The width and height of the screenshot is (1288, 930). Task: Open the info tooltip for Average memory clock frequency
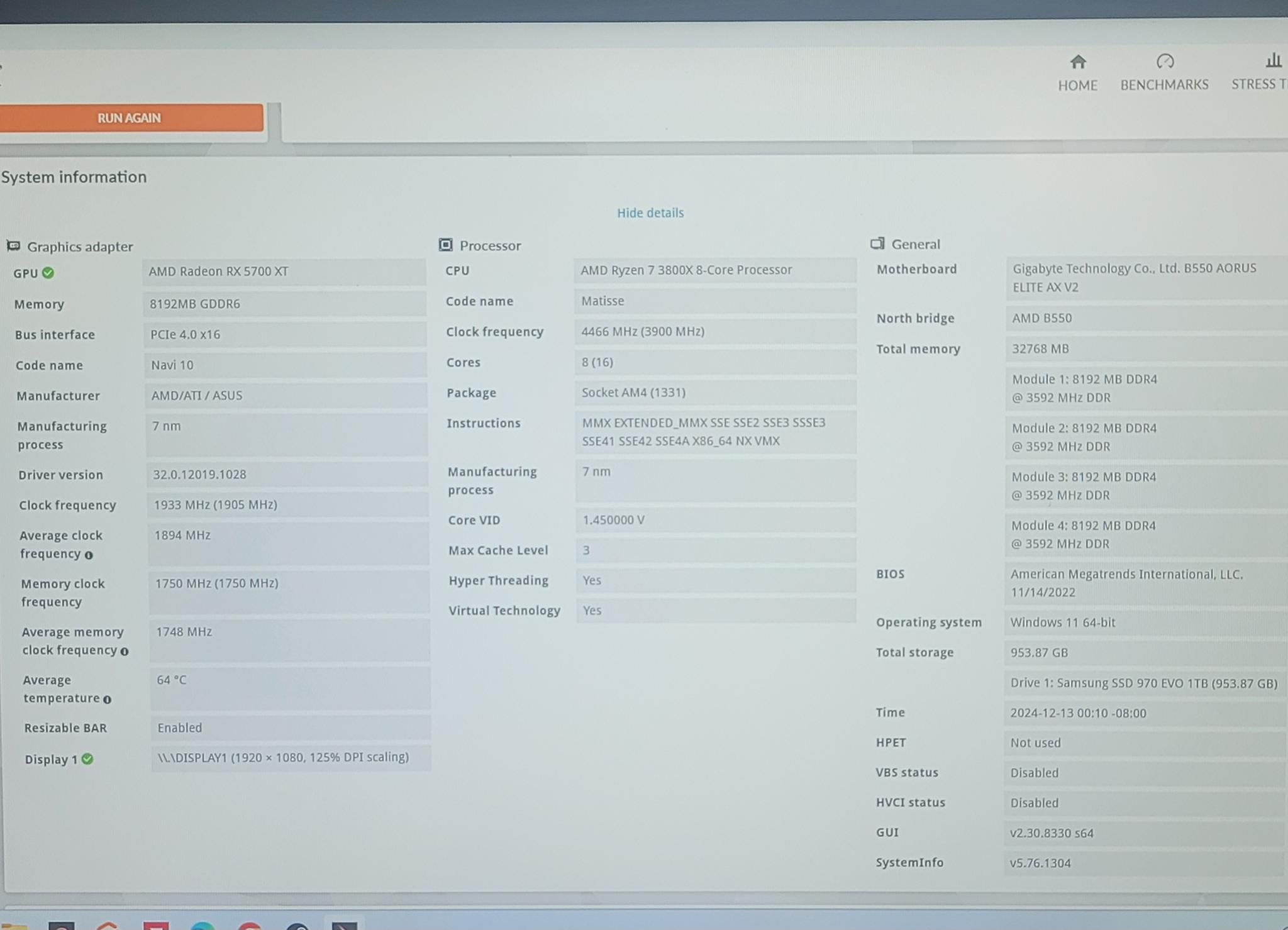pyautogui.click(x=125, y=651)
